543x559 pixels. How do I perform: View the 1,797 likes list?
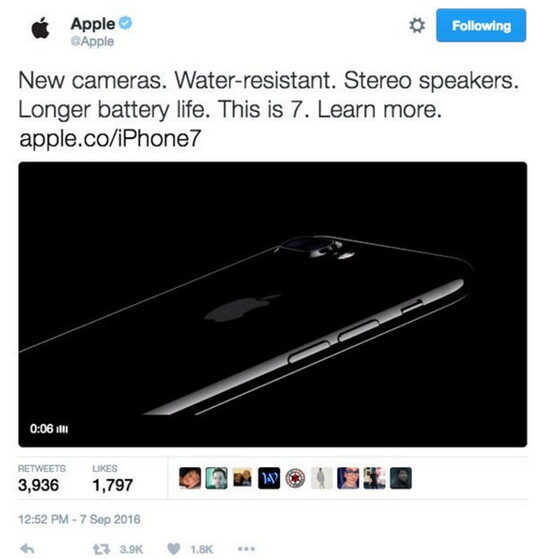click(113, 478)
